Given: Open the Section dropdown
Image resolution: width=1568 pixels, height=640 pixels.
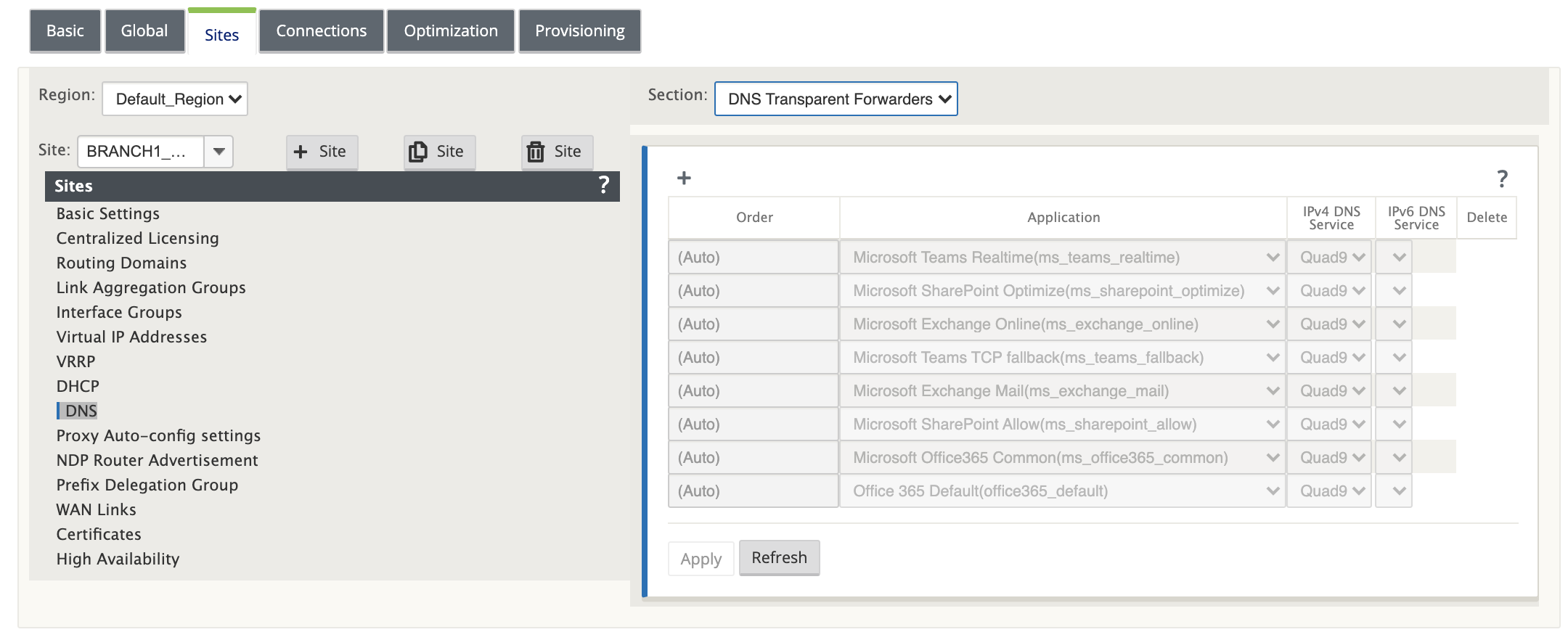Looking at the screenshot, I should coord(836,99).
